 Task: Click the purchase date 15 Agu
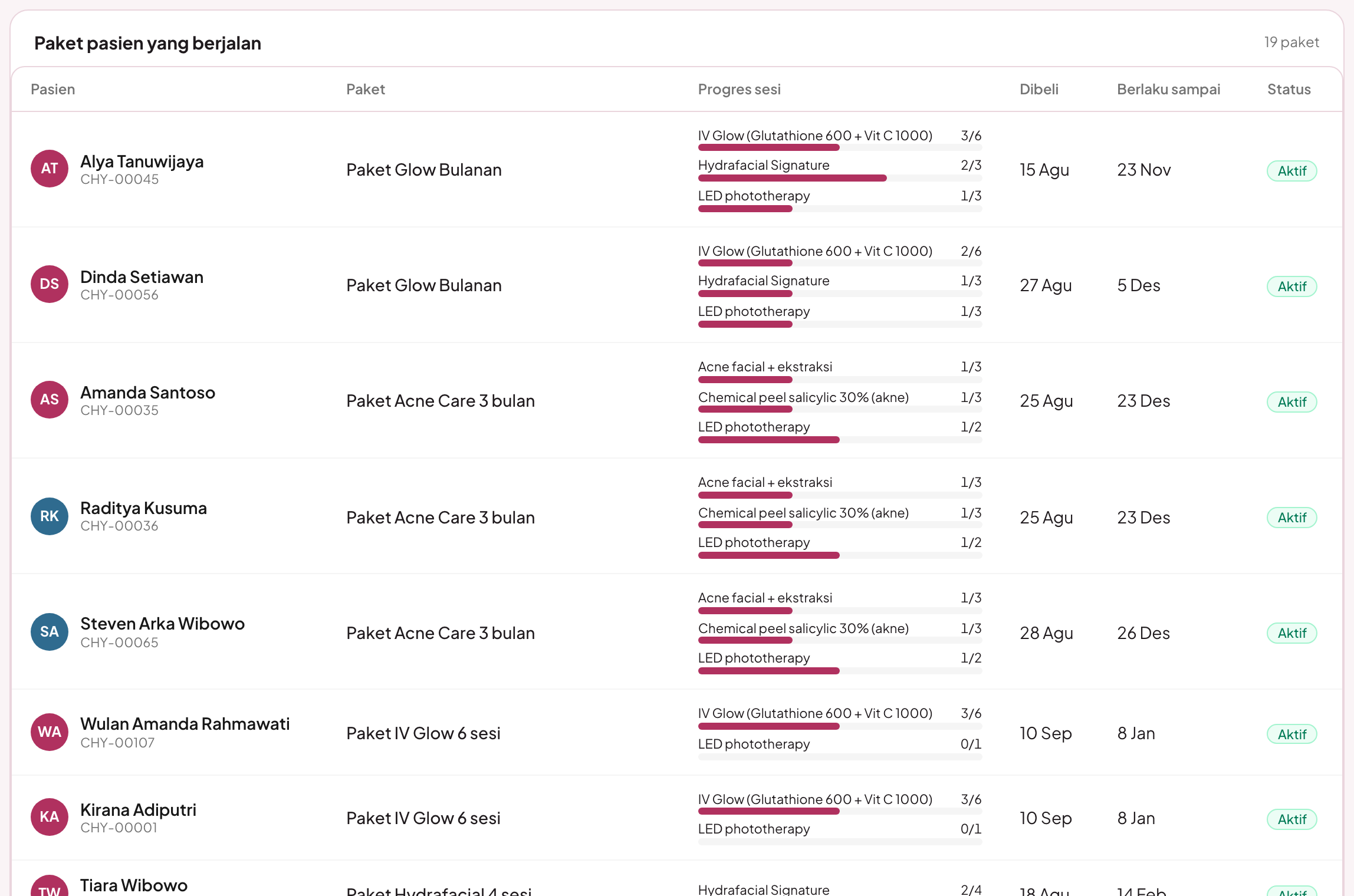click(x=1044, y=170)
